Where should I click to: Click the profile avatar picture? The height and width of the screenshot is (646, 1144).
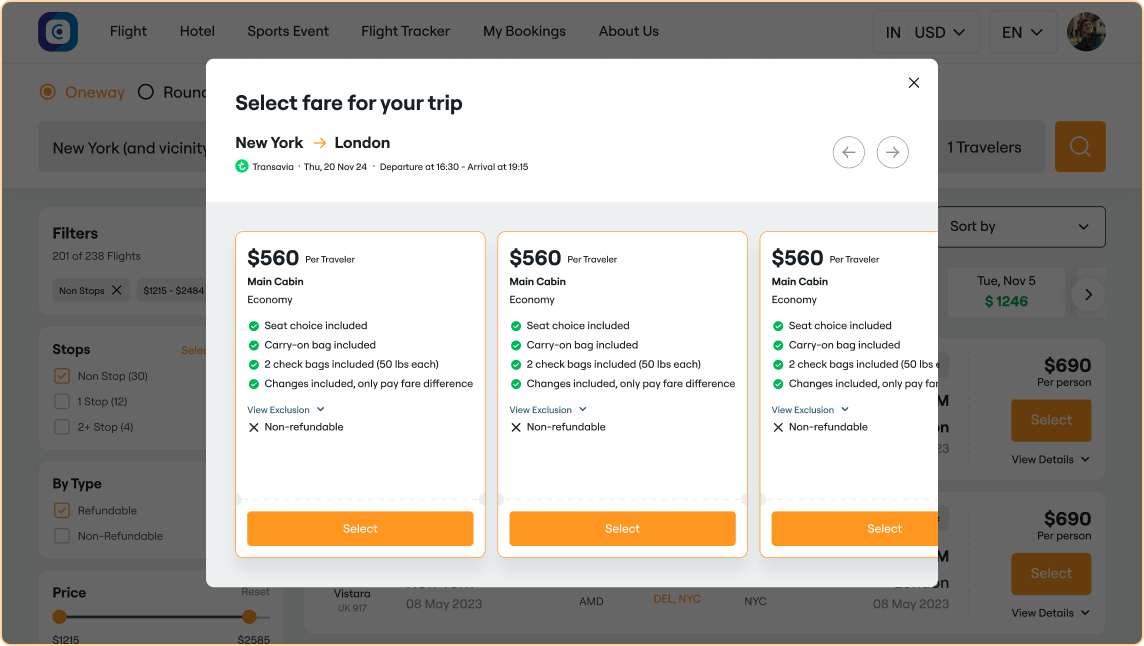(1086, 31)
